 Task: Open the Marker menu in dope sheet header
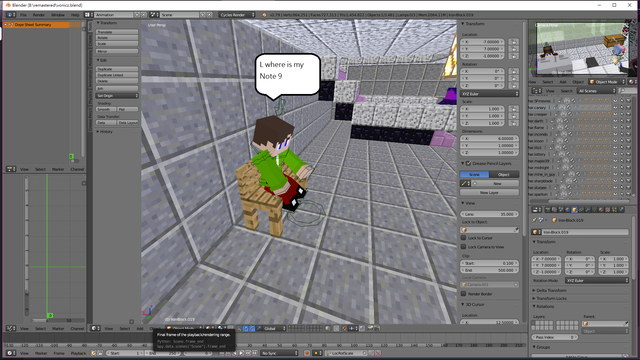tap(58, 169)
